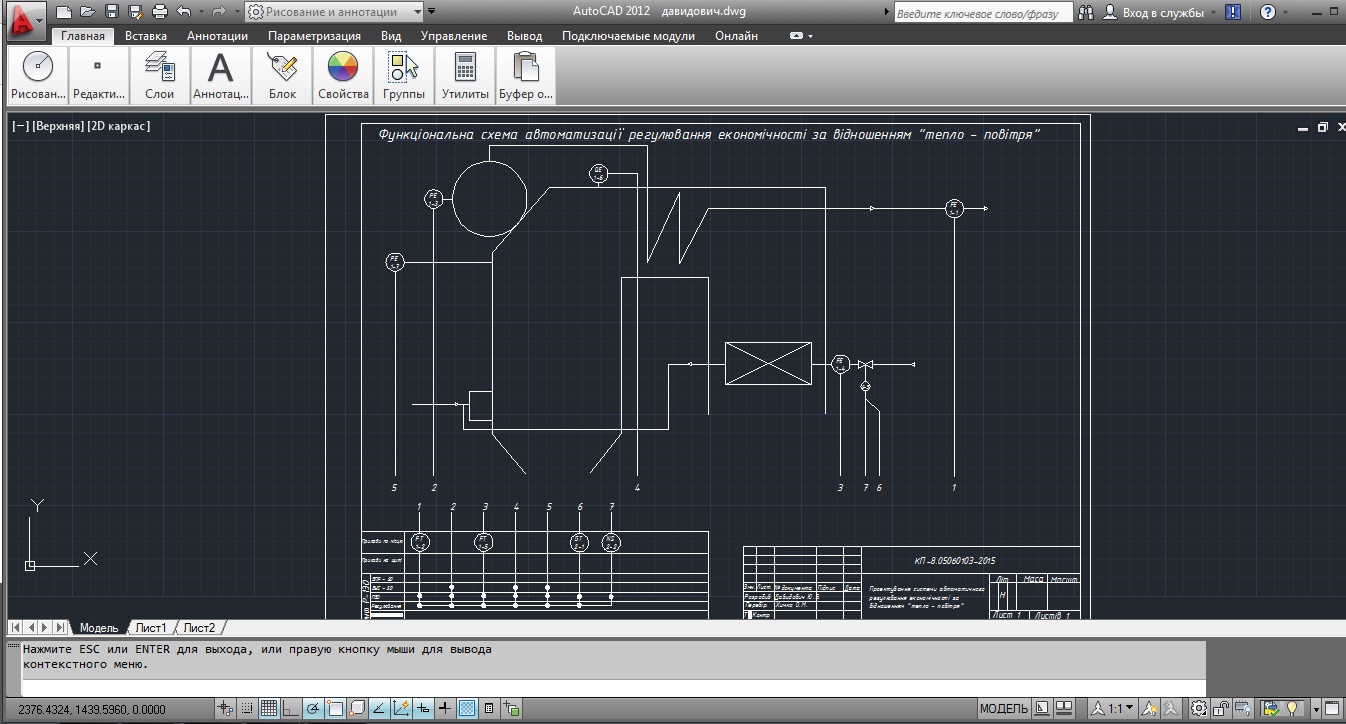
Task: Open the Вид ribbon tab
Action: (391, 36)
